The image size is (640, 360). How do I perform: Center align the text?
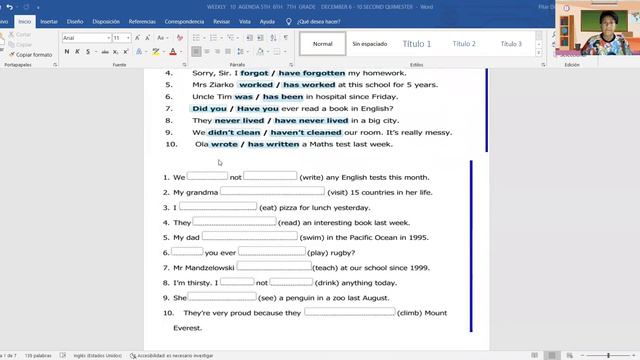click(207, 51)
